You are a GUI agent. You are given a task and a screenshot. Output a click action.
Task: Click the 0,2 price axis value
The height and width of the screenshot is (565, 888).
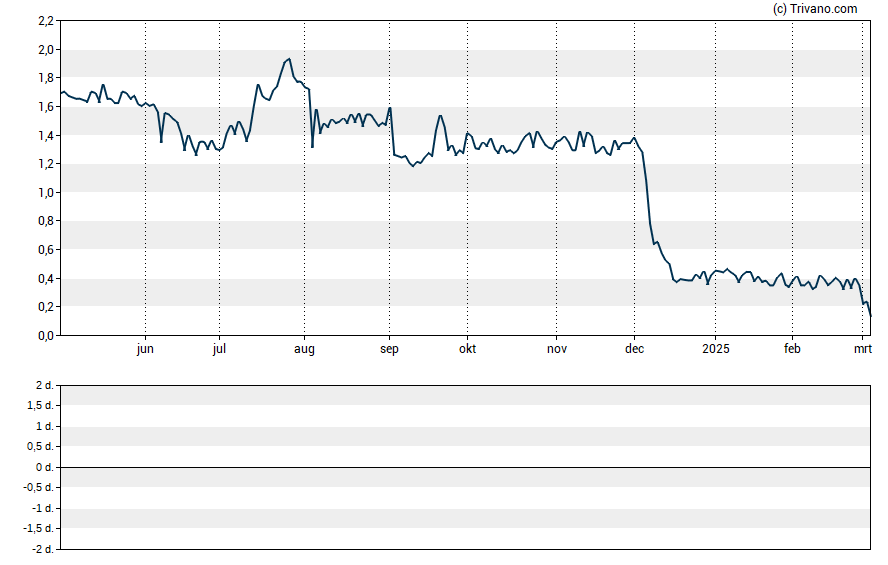[46, 307]
